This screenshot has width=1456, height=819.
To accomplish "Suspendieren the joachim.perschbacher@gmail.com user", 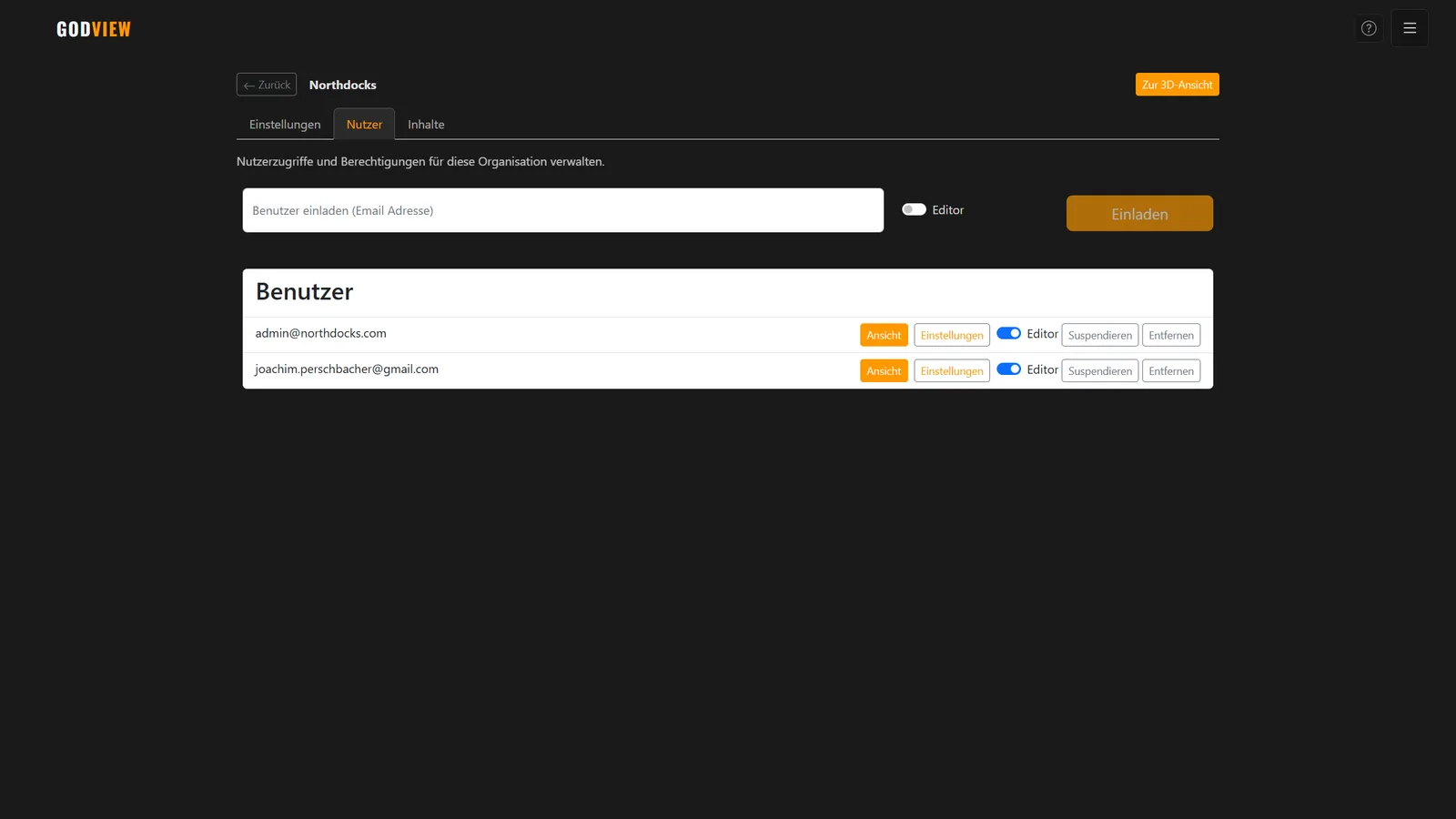I will pyautogui.click(x=1100, y=370).
